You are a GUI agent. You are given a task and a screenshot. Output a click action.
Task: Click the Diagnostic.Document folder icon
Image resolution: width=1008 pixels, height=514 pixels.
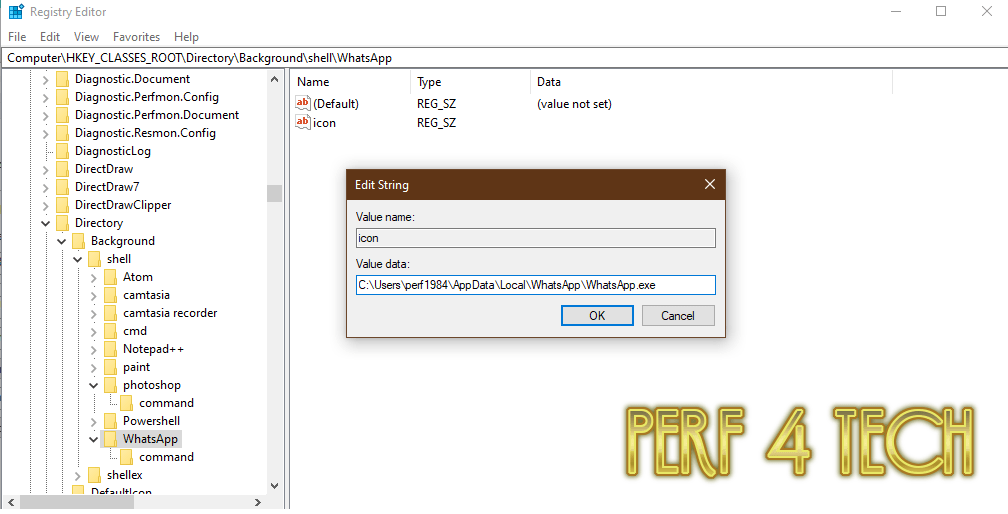[x=62, y=79]
